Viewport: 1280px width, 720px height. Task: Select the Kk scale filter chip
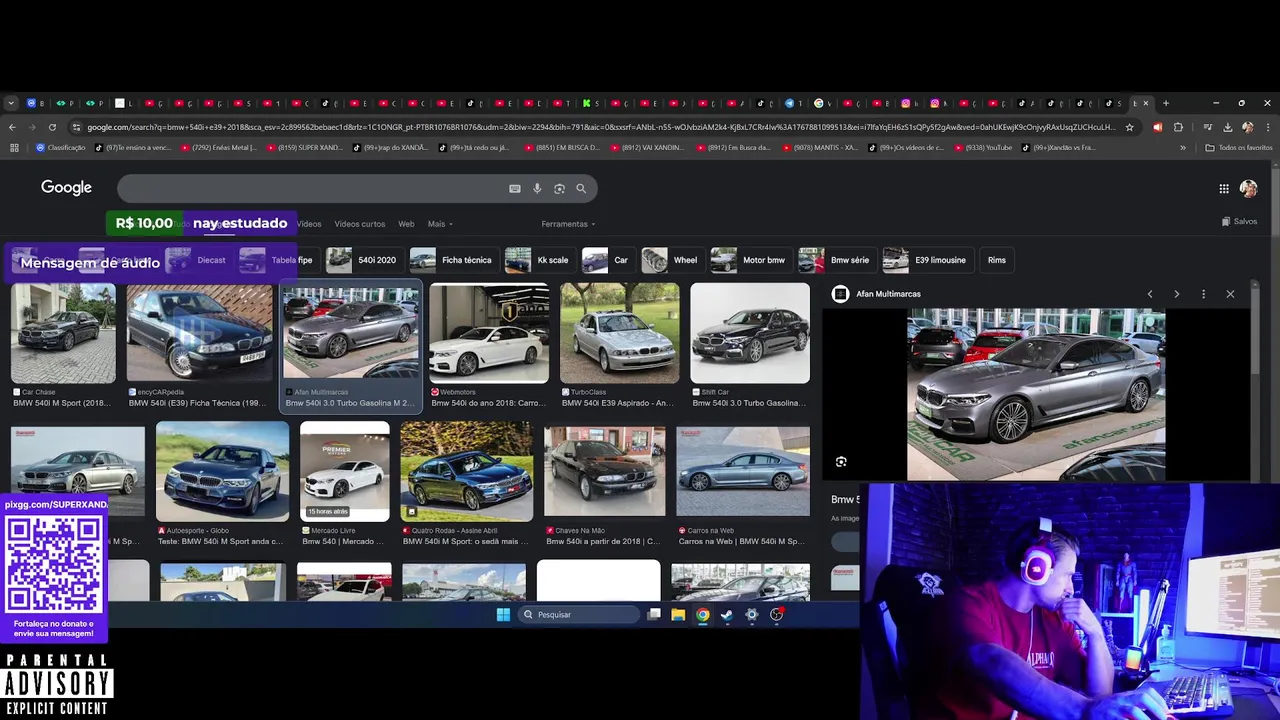pos(539,260)
